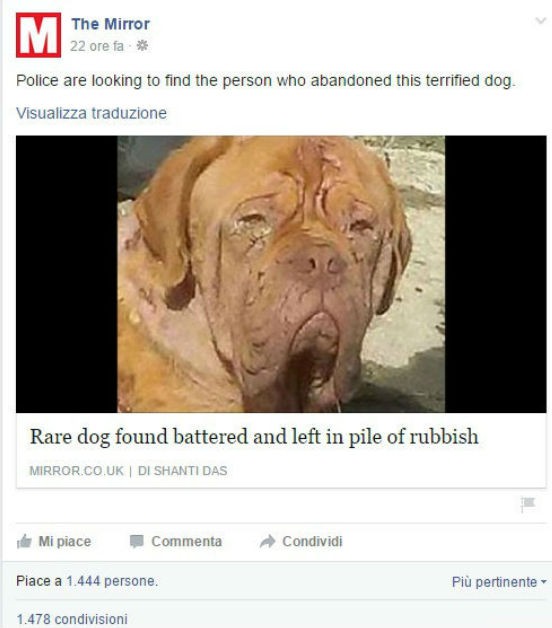Toggle Mi piace on the post
Image resolution: width=552 pixels, height=628 pixels.
tap(54, 541)
